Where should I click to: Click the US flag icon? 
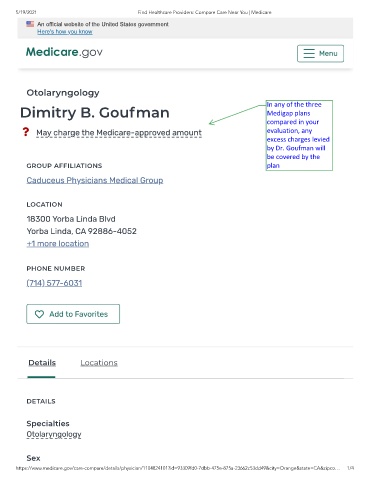(30, 24)
